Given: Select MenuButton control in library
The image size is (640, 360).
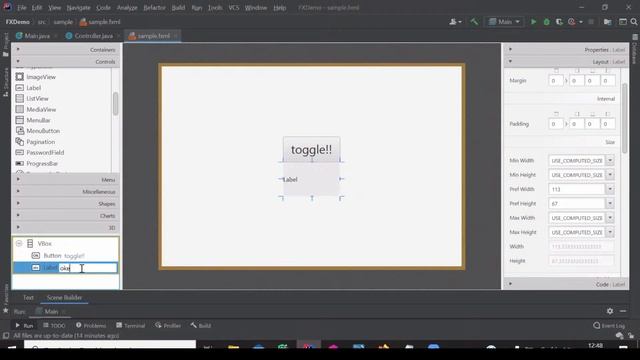Looking at the screenshot, I should click(x=43, y=131).
